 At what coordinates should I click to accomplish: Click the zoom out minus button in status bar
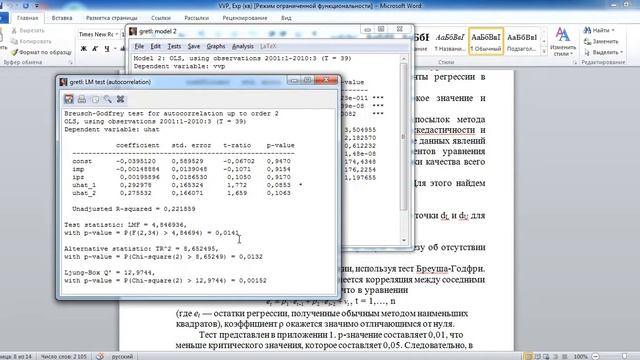[x=596, y=356]
